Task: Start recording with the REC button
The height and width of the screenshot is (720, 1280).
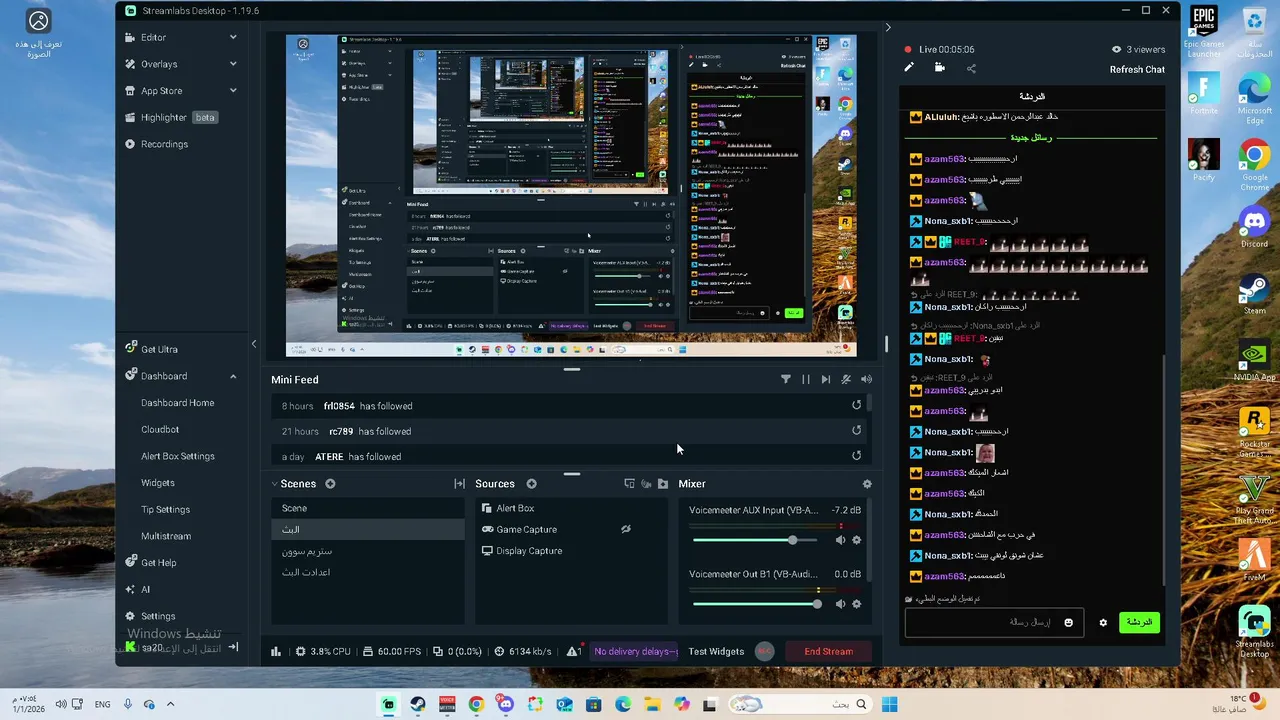Action: (x=764, y=651)
